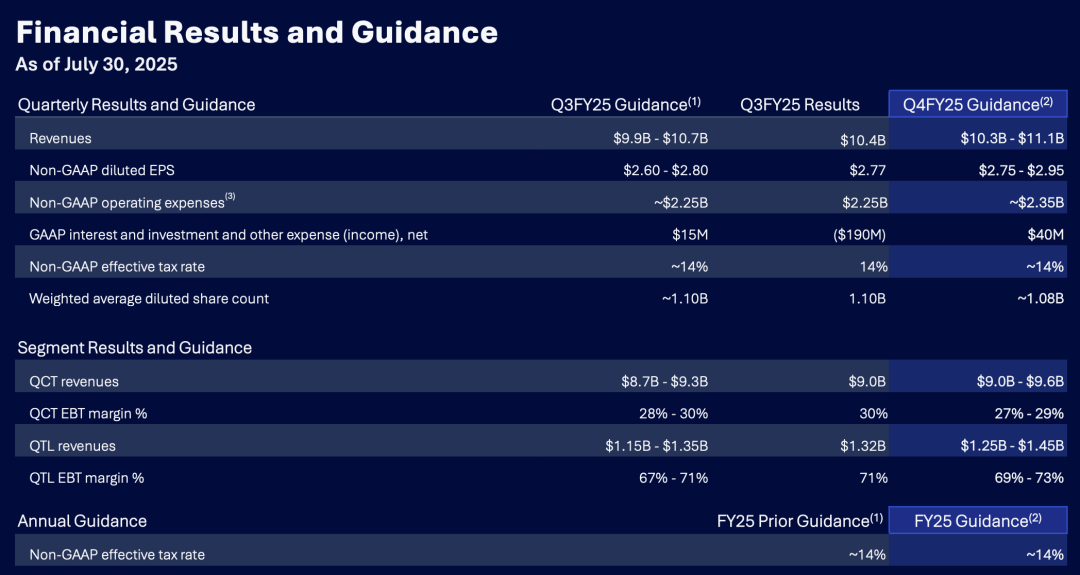Select the $10.4B Q3FY25 revenue result
1080x575 pixels.
863,140
